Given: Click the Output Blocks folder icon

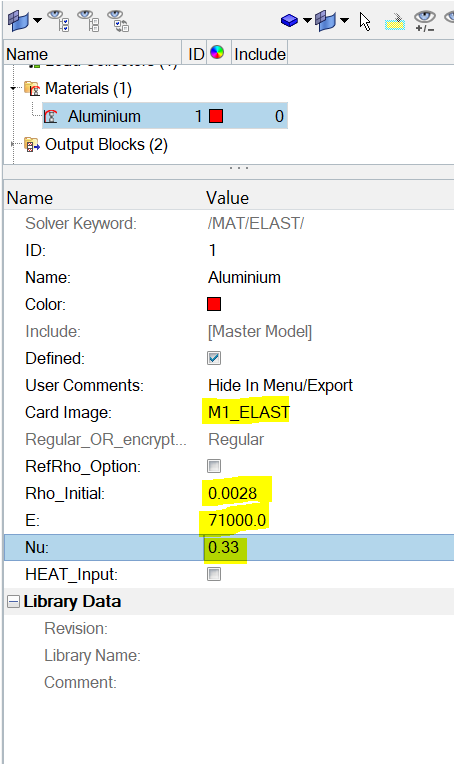Looking at the screenshot, I should 32,145.
